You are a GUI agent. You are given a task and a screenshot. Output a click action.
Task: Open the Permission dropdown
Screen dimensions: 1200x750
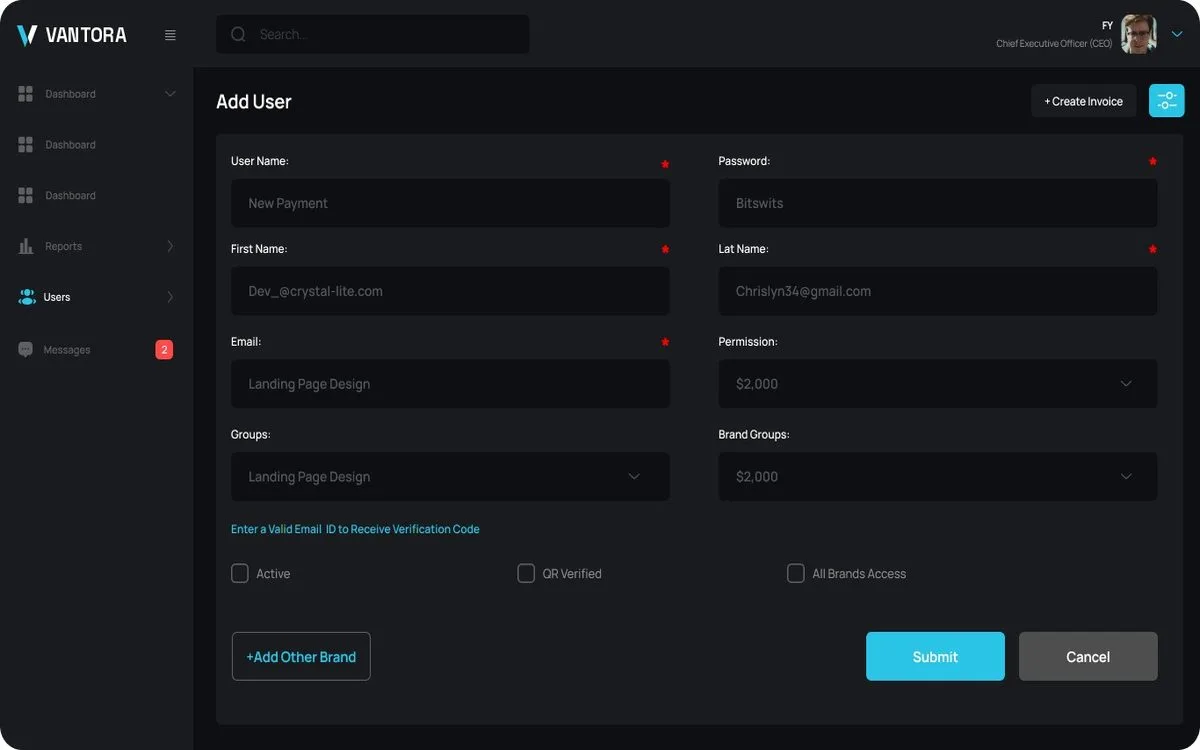coord(938,384)
